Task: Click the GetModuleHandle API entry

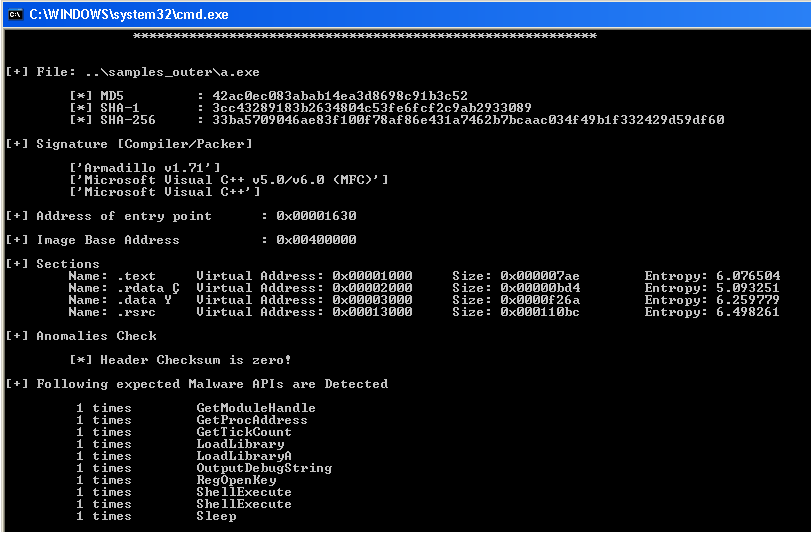Action: coord(256,408)
